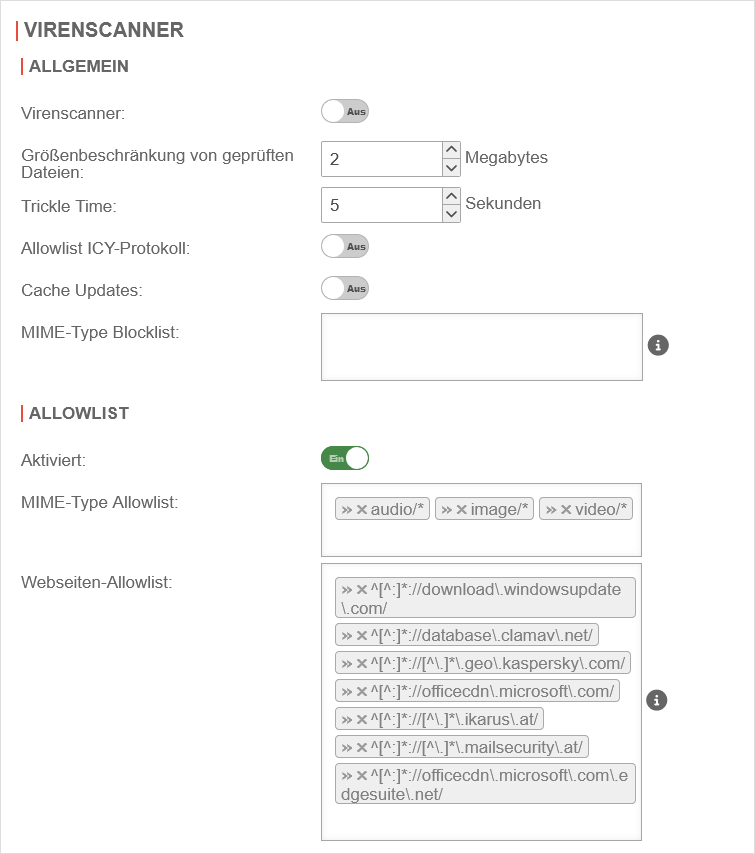Screen dimensions: 755x854
Task: Decrease Trickle Time with down arrow
Action: (x=451, y=214)
